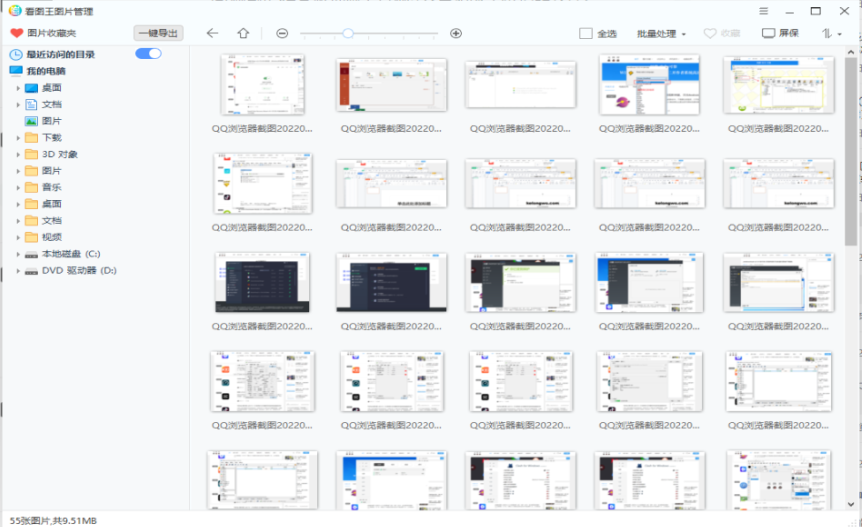
Task: Select the 3D 对象 folder
Action: coord(60,154)
